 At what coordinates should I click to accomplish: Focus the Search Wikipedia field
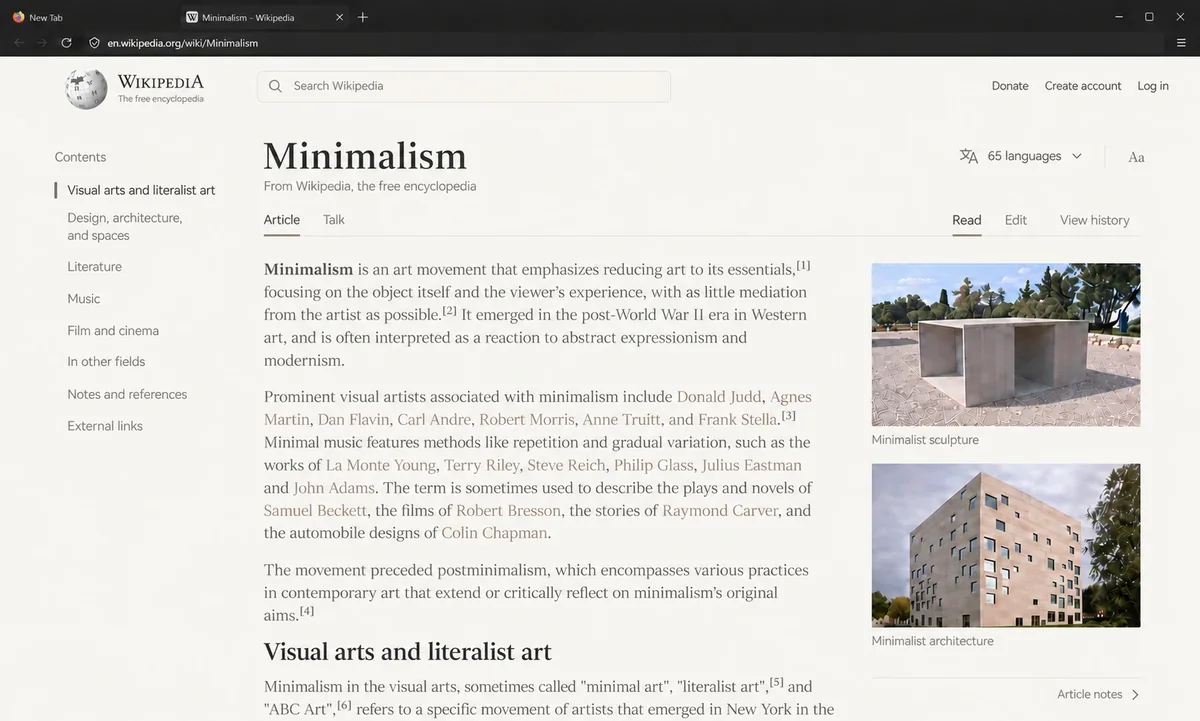click(x=464, y=86)
